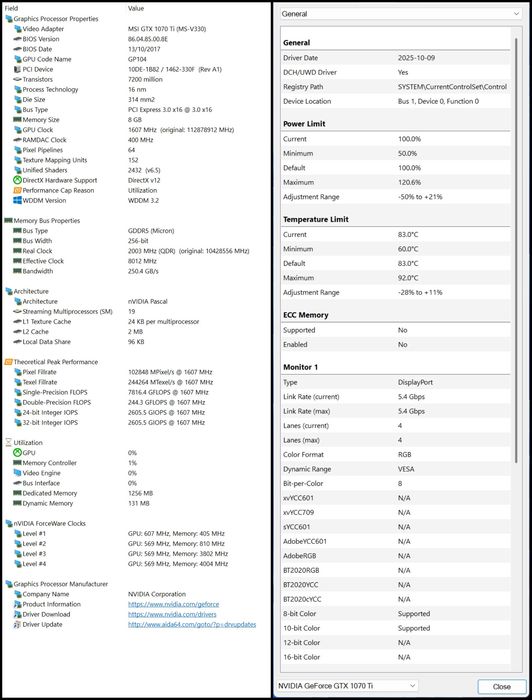Click the Performance Cap Reason icon
This screenshot has width=532, height=700.
point(17,190)
